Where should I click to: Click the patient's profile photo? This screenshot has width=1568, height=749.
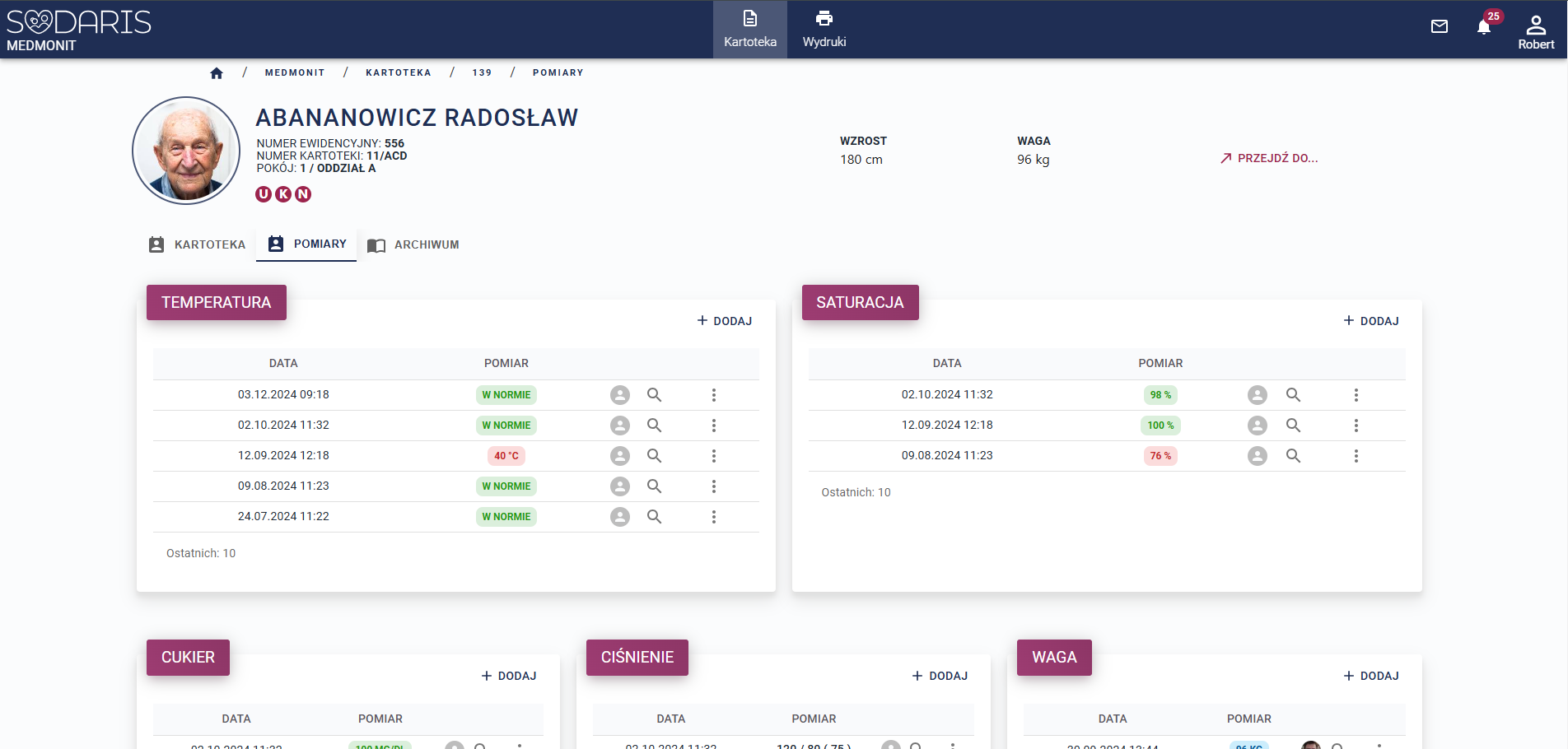(186, 151)
